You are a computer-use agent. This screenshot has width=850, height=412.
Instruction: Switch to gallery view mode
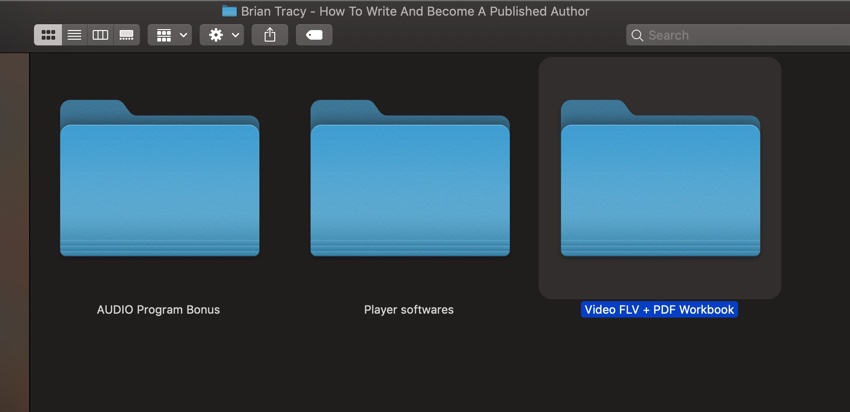126,35
